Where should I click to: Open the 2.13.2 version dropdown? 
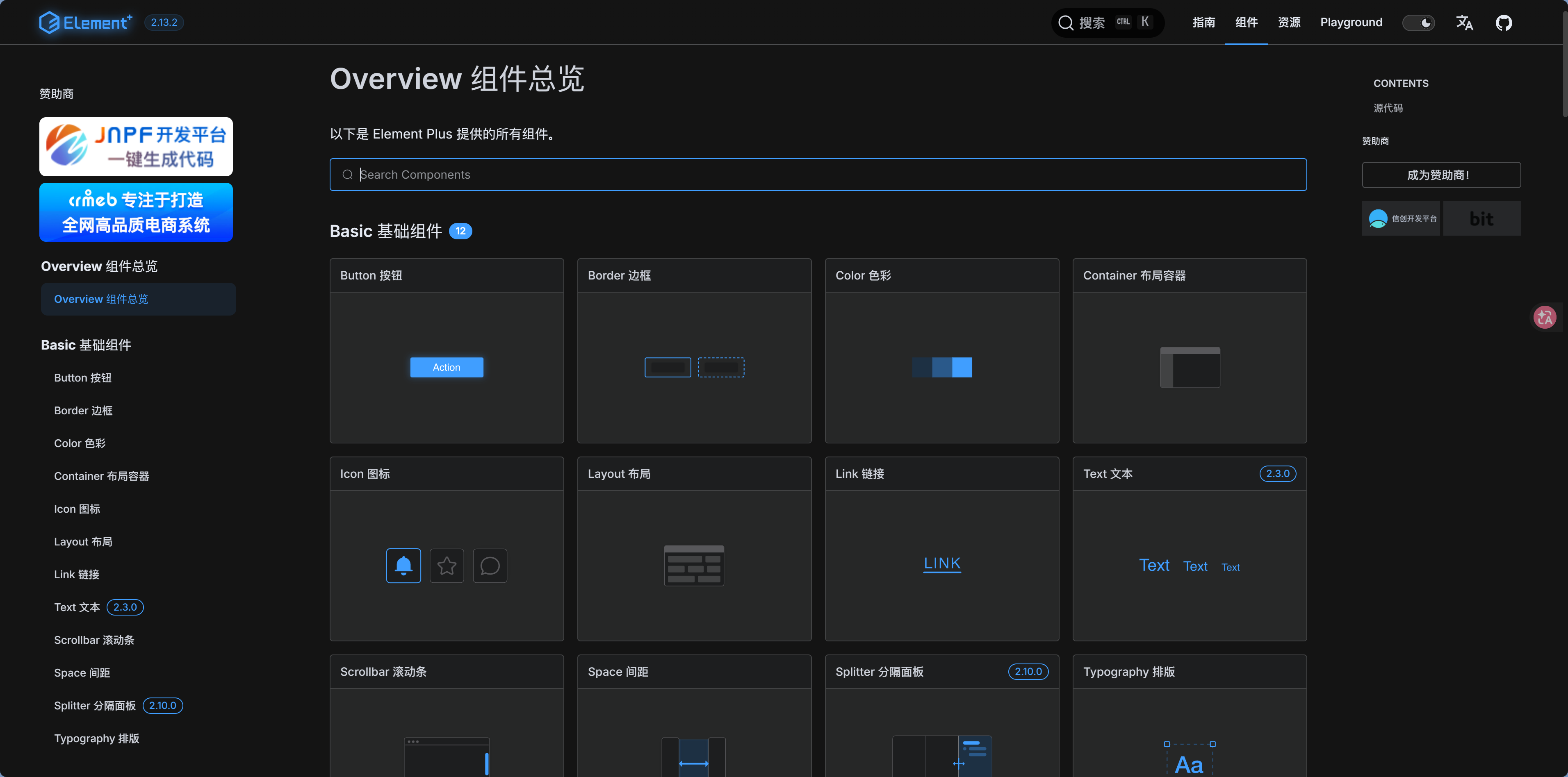[x=164, y=23]
